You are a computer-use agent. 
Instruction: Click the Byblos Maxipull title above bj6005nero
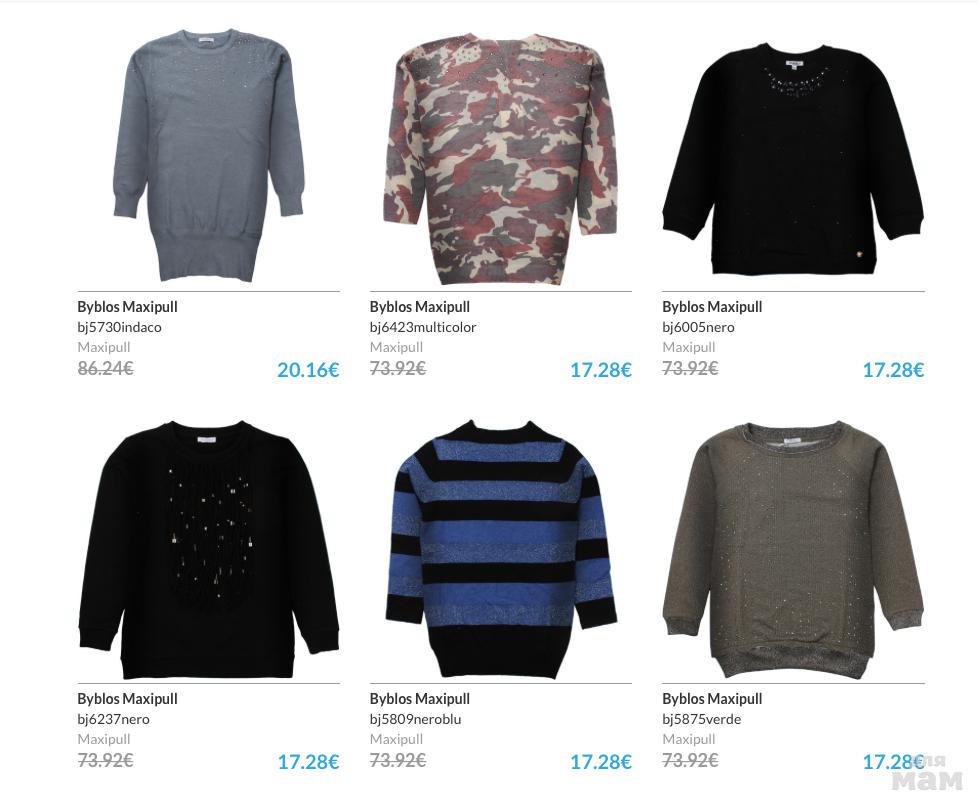point(712,307)
